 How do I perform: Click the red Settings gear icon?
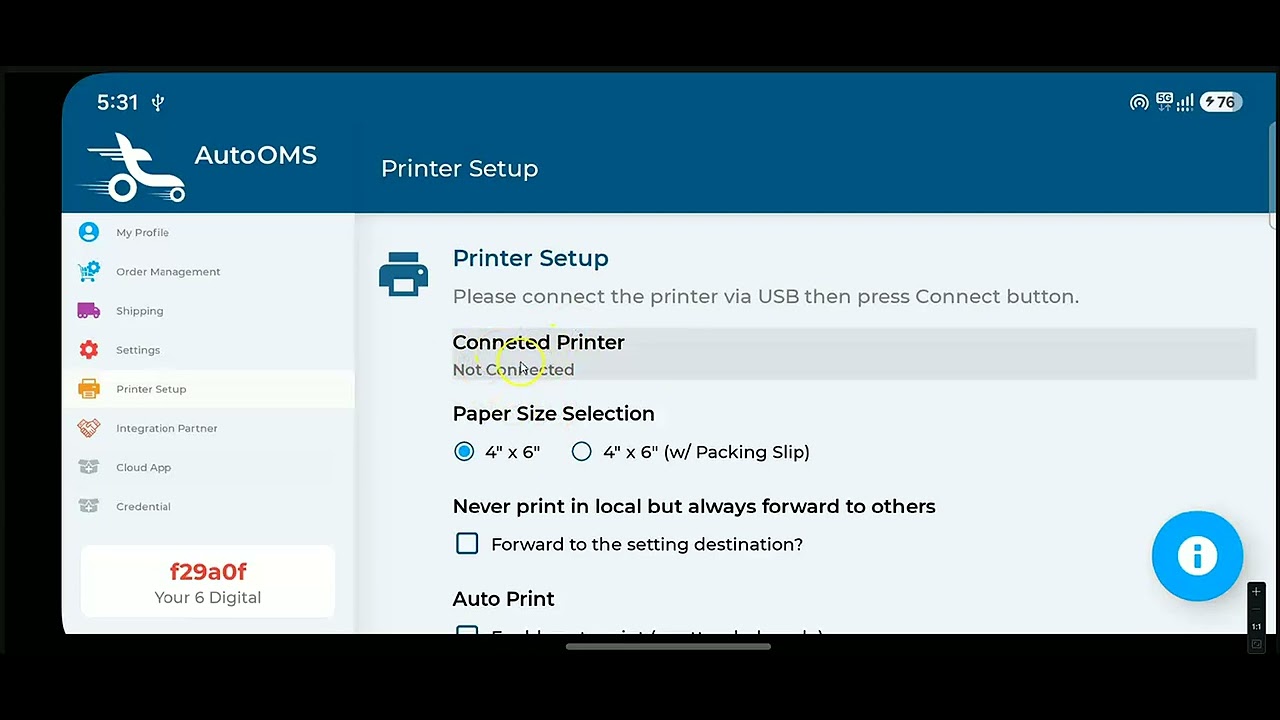point(89,349)
